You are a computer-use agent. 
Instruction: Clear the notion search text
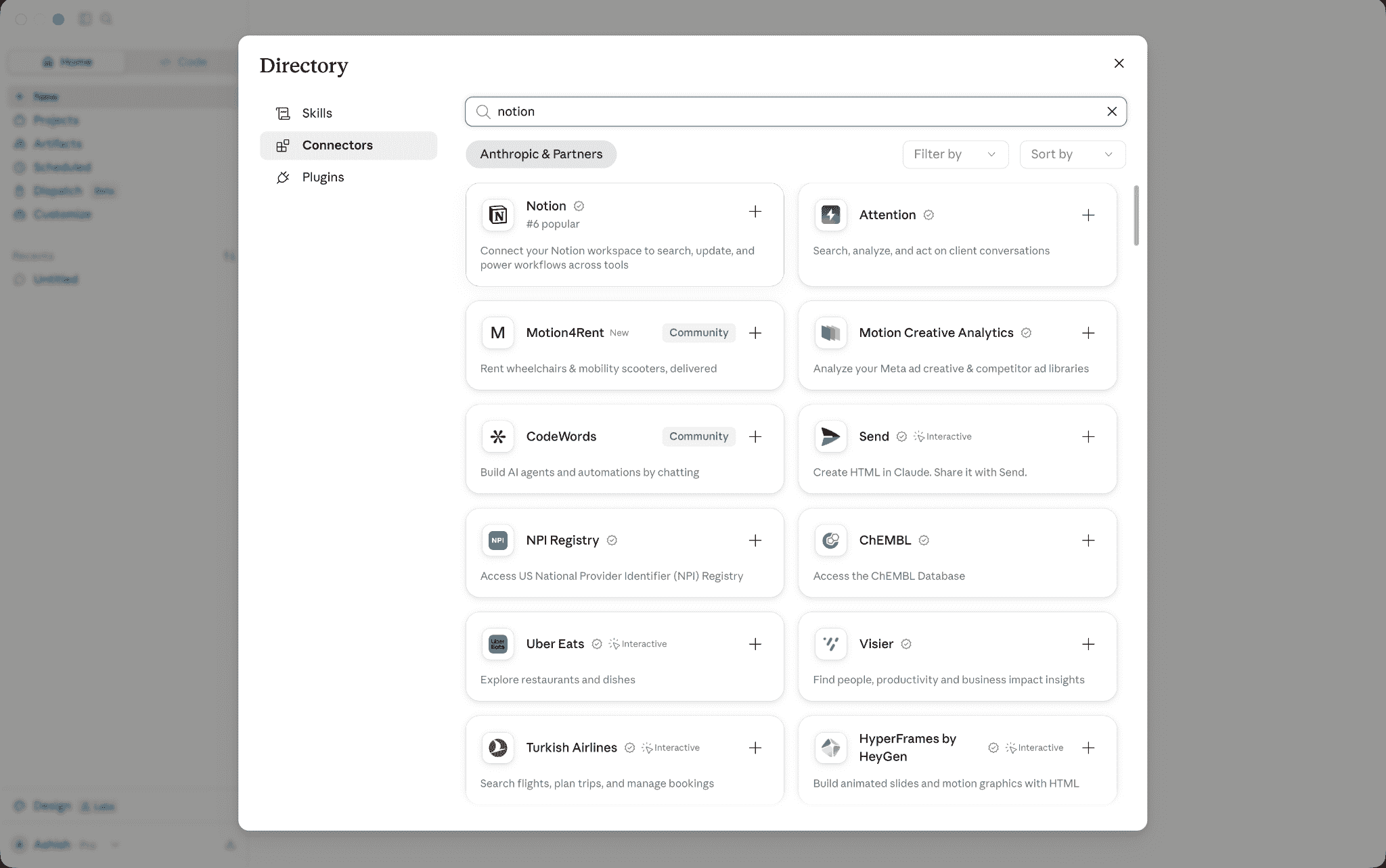[x=1111, y=112]
